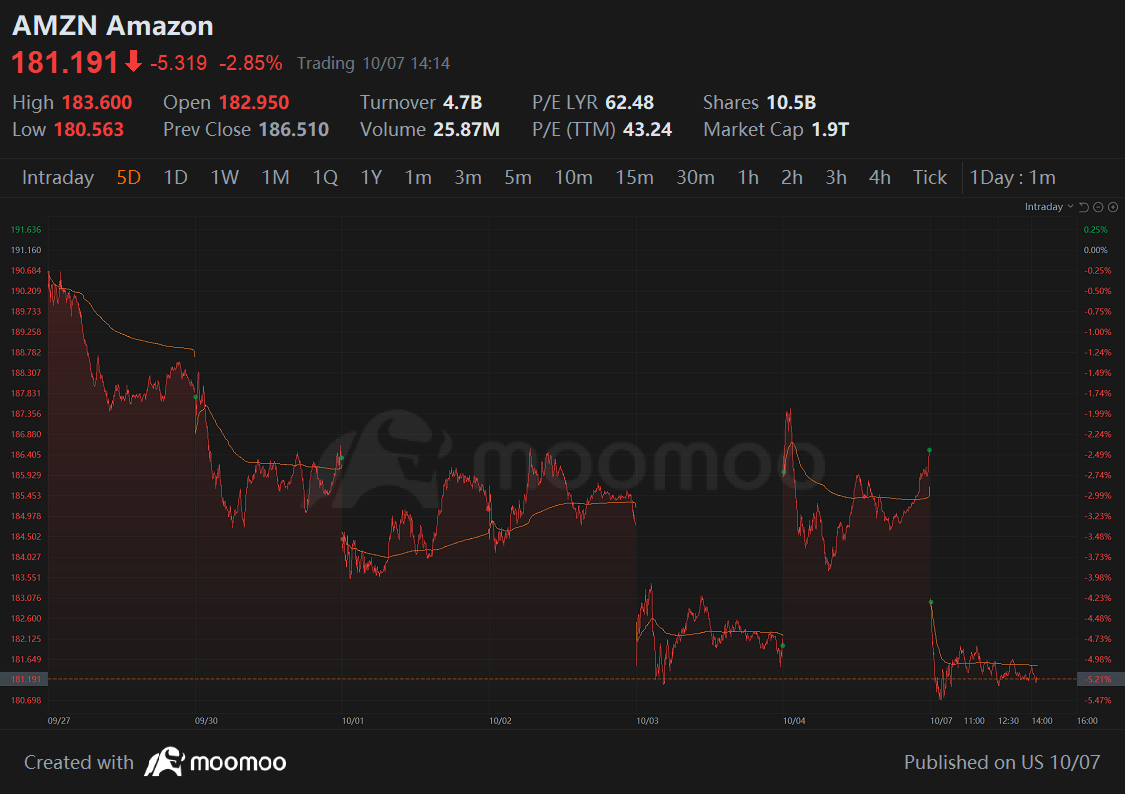Choose the 1m interval tab
This screenshot has height=794, width=1125.
(418, 177)
